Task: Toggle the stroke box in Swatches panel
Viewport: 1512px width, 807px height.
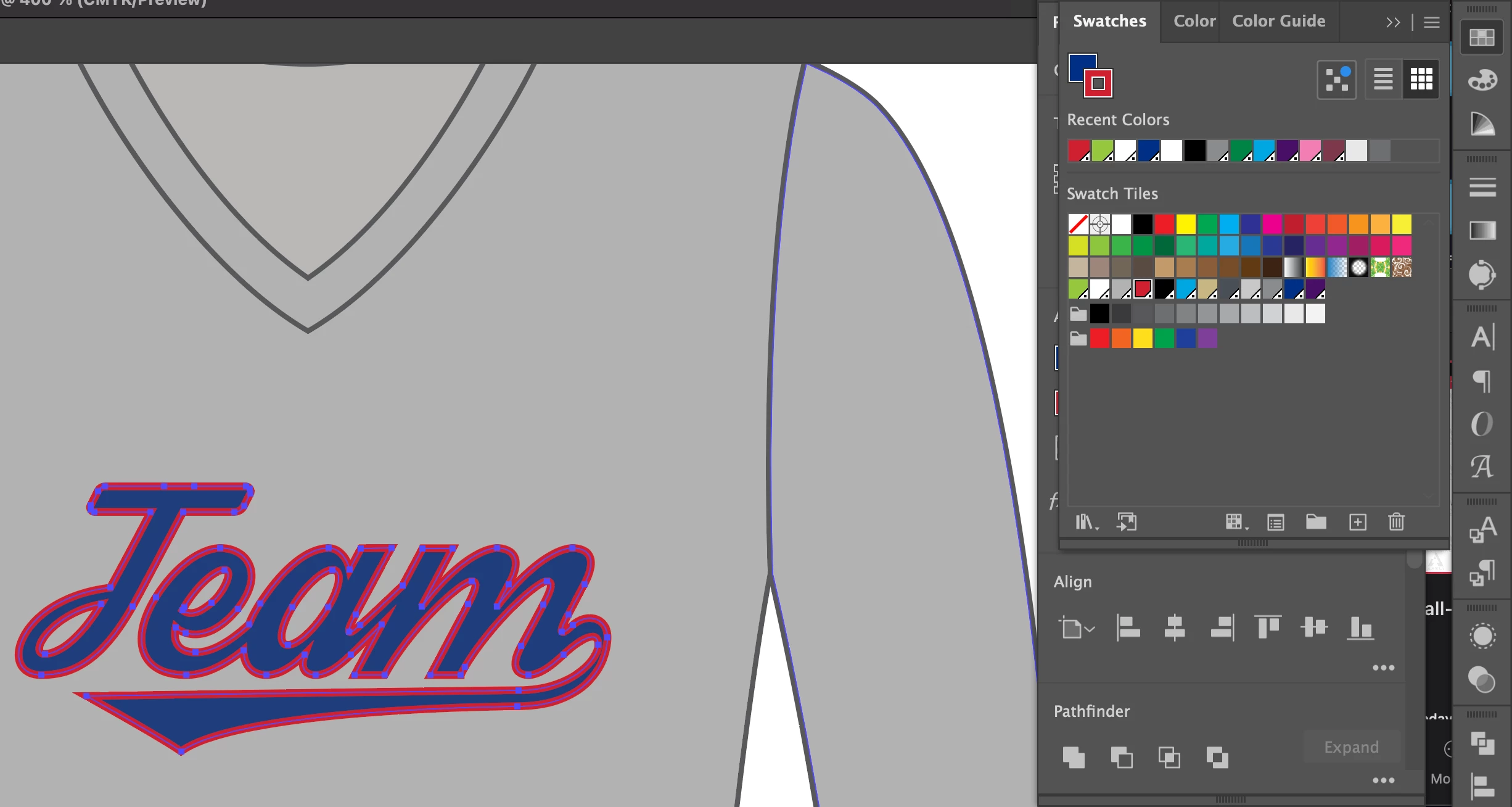Action: pyautogui.click(x=1099, y=84)
